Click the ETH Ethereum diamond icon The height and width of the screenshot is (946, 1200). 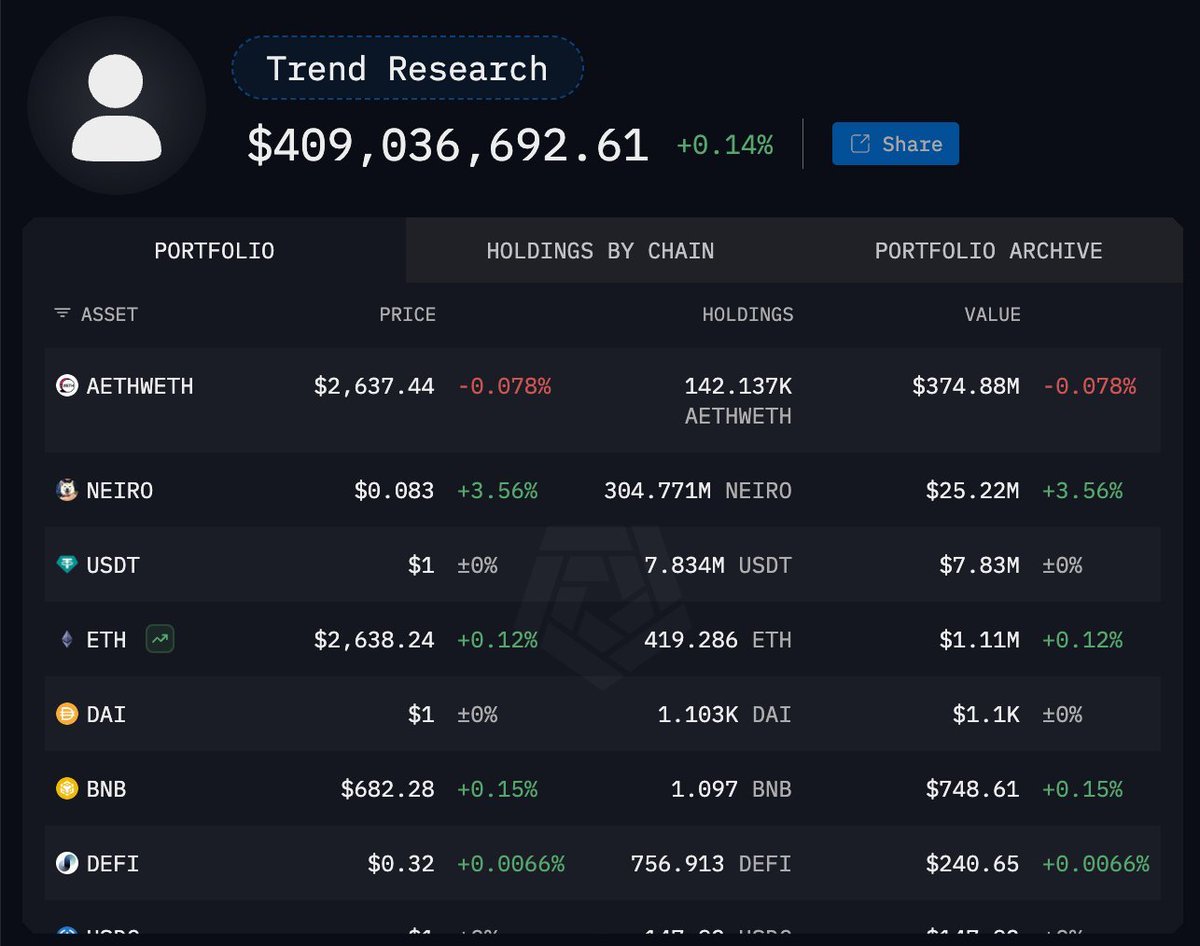point(64,639)
